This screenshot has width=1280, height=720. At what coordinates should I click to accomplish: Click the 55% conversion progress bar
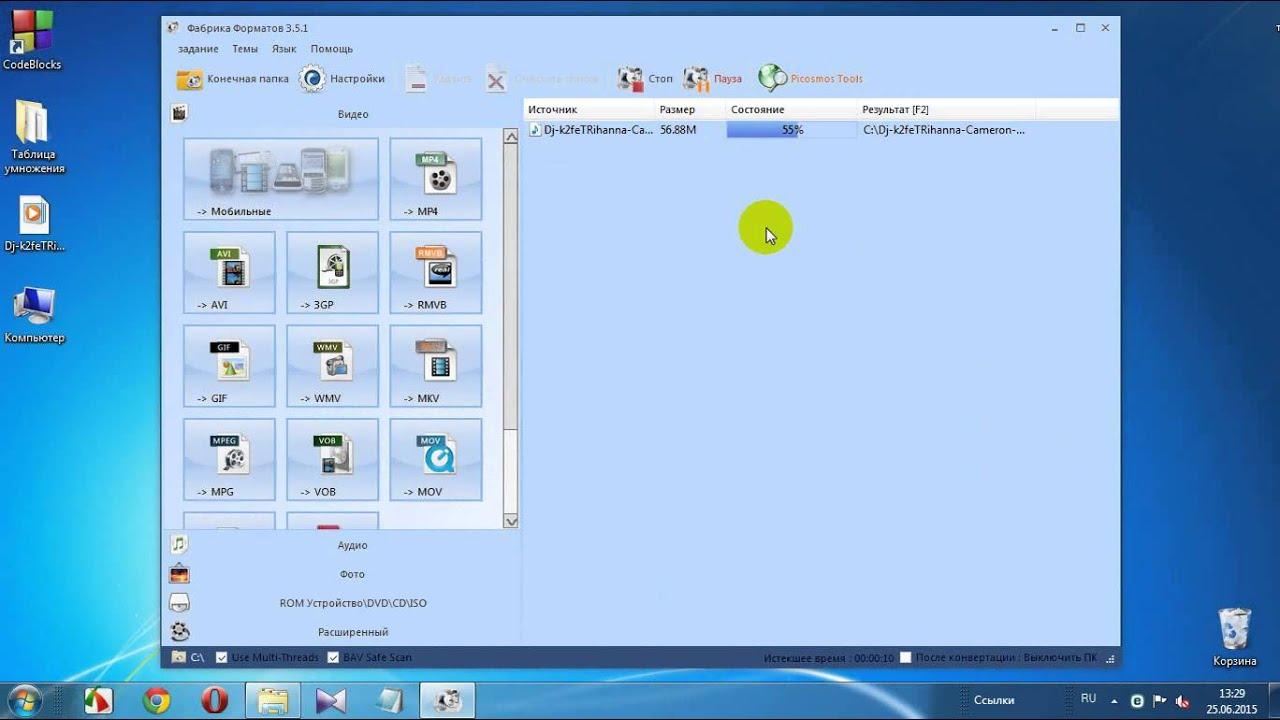click(792, 130)
